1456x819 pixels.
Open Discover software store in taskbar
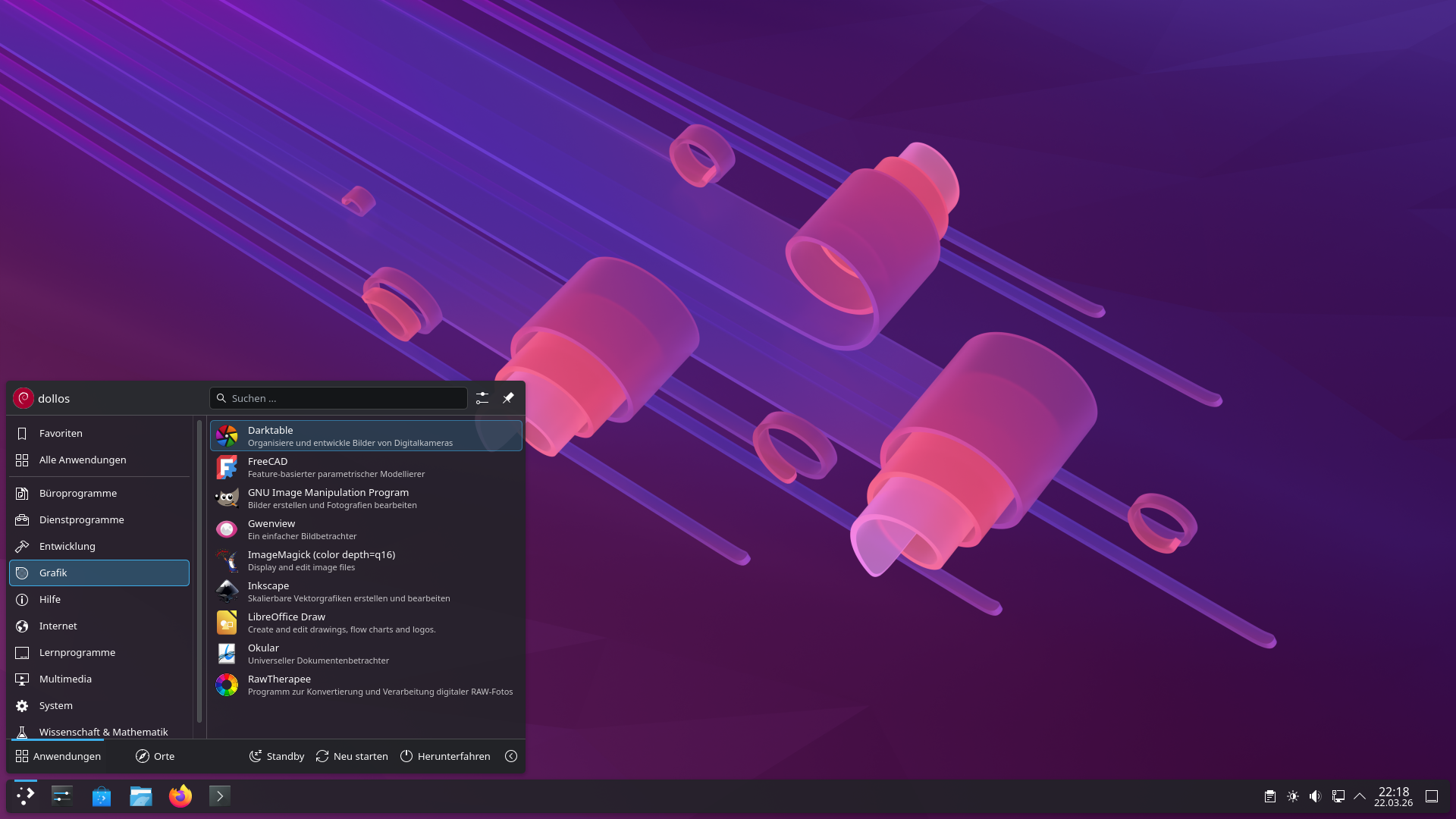pos(102,795)
